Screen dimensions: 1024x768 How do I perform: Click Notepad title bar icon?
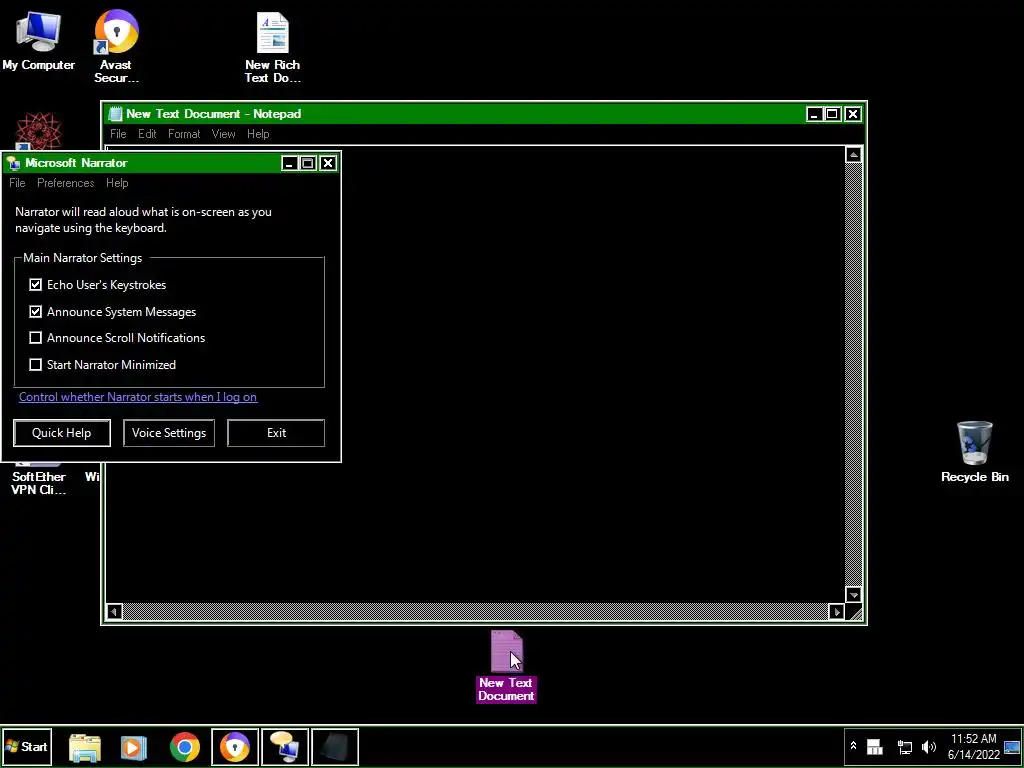[x=116, y=114]
